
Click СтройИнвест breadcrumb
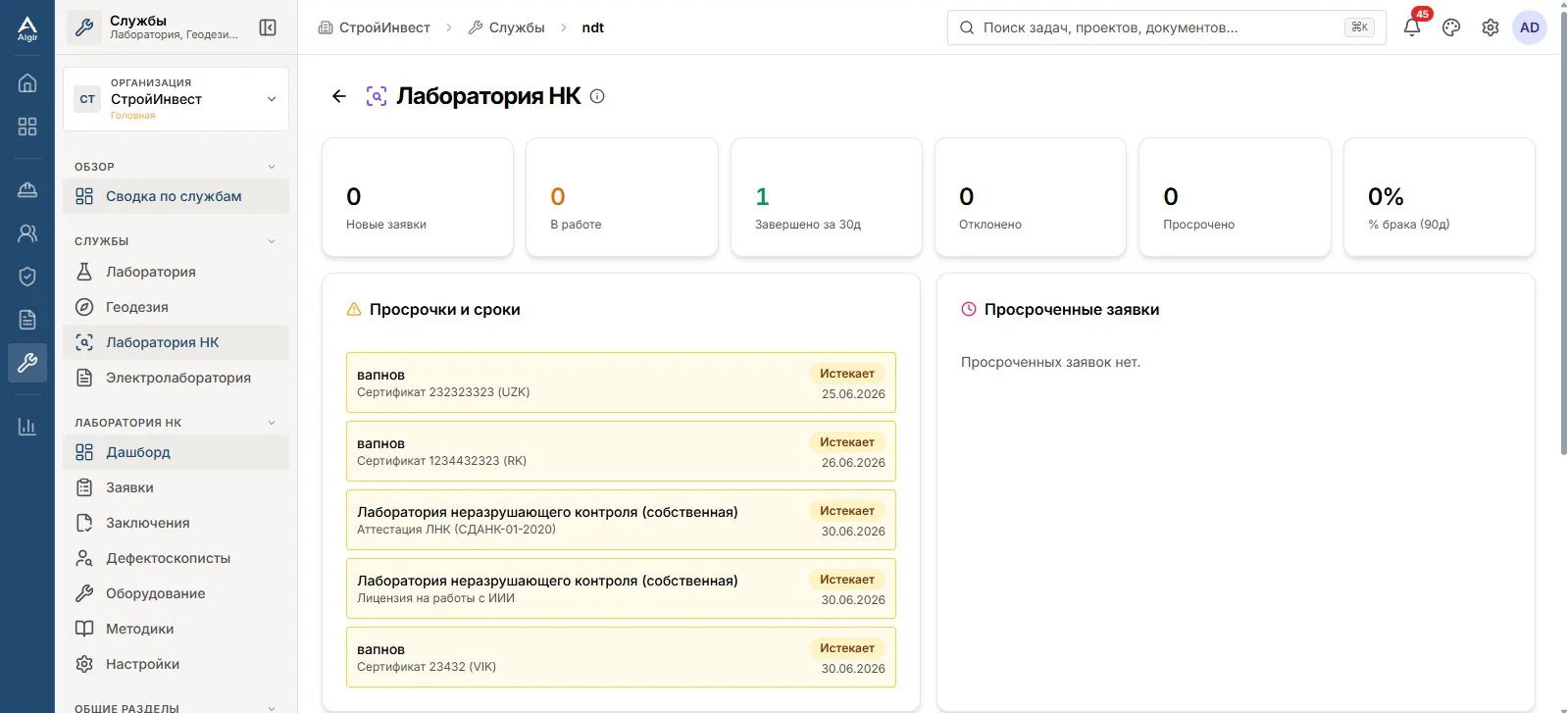(x=375, y=27)
